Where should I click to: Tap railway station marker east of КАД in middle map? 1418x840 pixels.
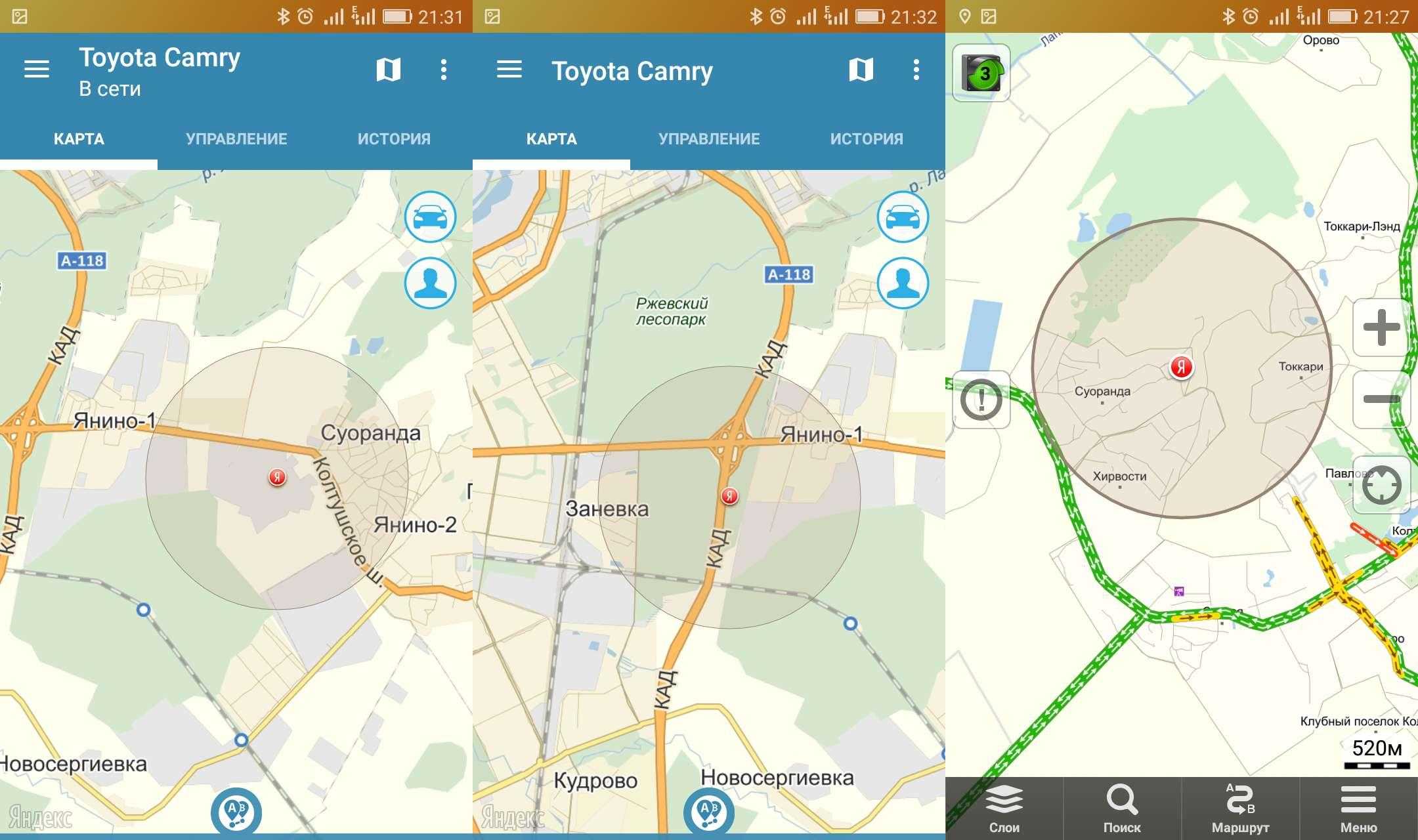(x=850, y=623)
